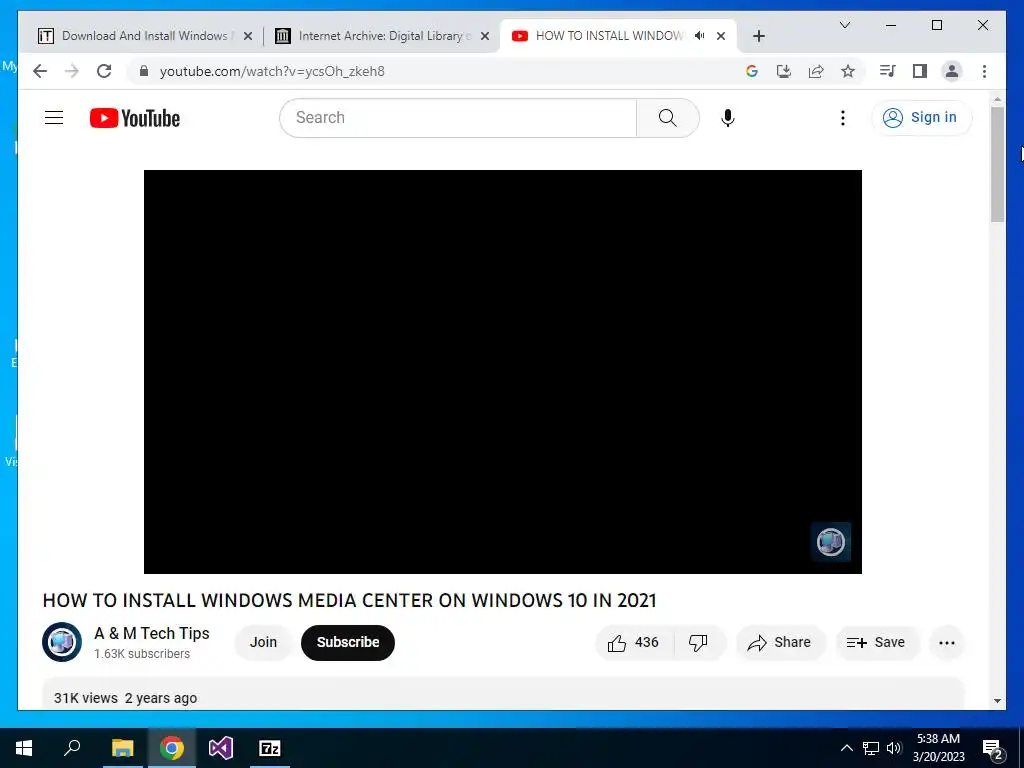
Task: Click the Share button
Action: [x=780, y=643]
